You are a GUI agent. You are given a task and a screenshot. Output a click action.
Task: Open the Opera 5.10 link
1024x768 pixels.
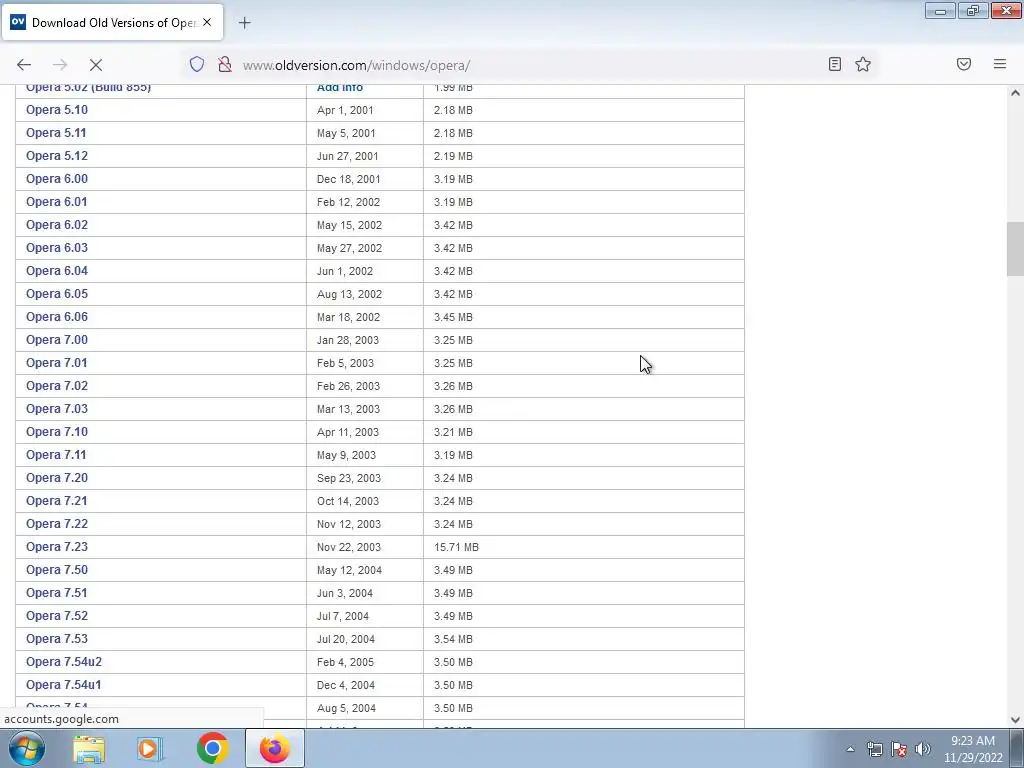[x=57, y=110]
